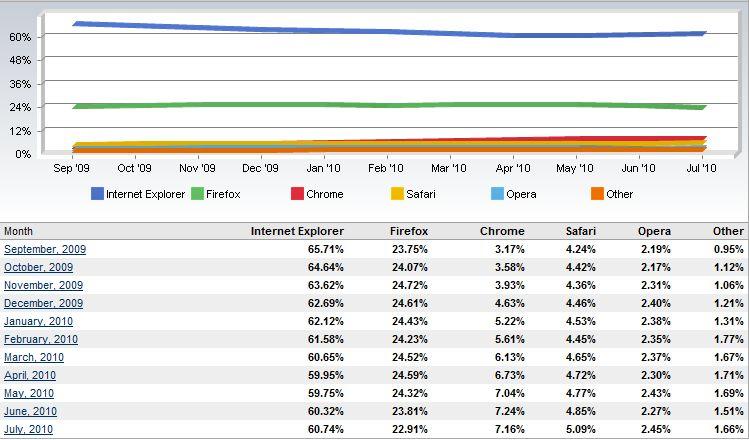
Task: Select the 65.71% Internet Explorer value
Action: tap(326, 249)
